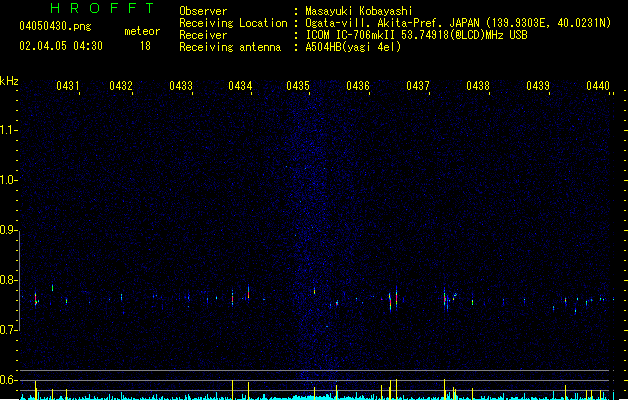Click the Receiver label
The image size is (629, 400).
(x=203, y=35)
